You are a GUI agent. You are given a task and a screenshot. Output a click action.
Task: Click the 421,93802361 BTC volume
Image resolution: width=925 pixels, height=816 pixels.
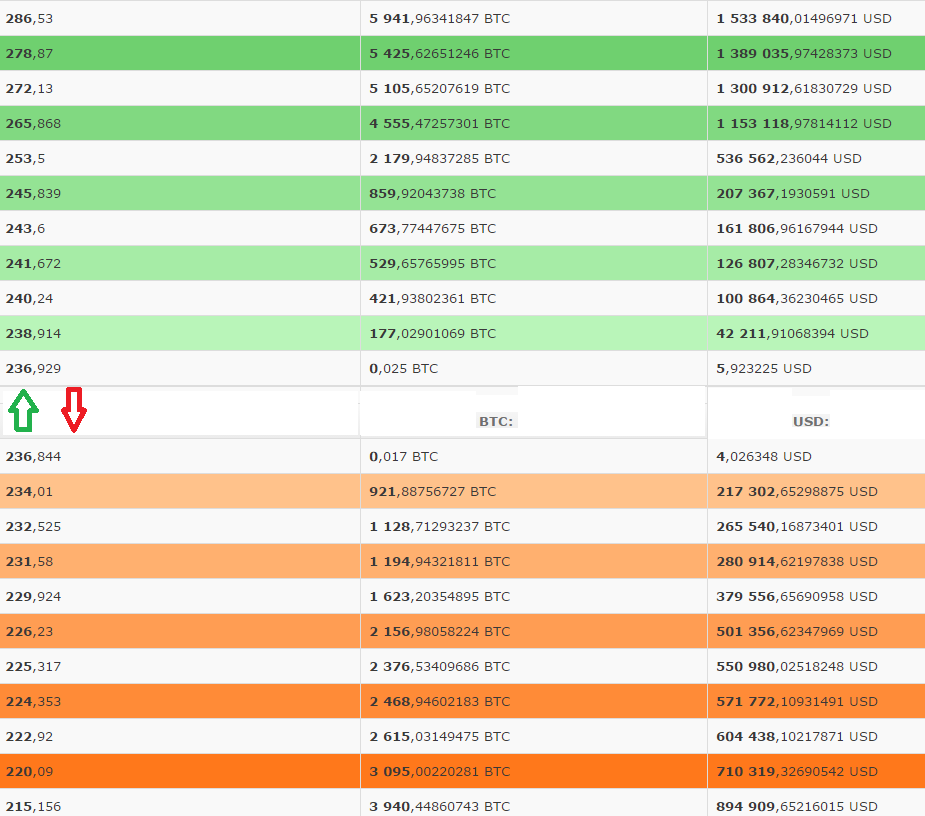click(432, 299)
